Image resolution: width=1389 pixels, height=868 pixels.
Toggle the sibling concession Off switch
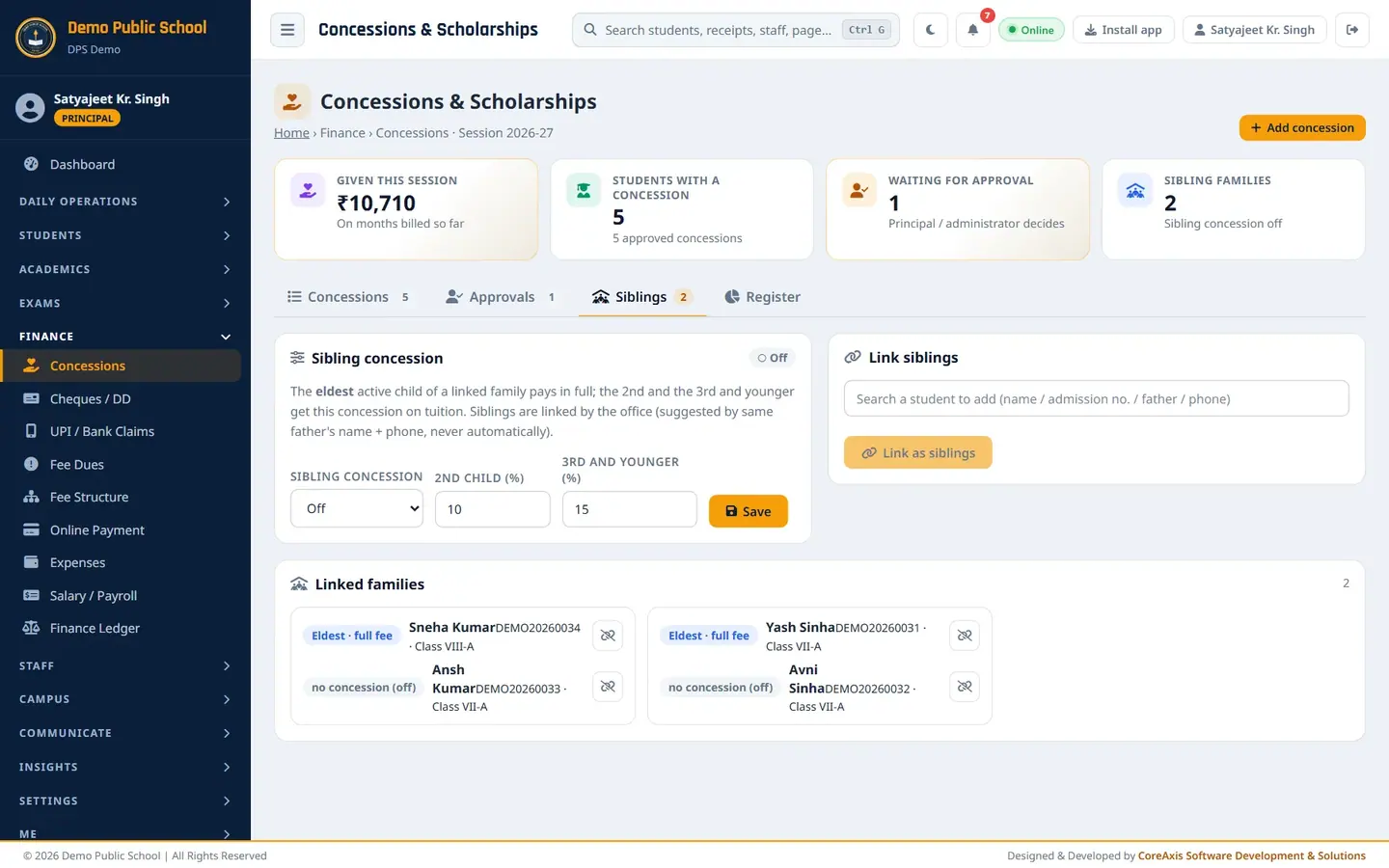(x=773, y=358)
